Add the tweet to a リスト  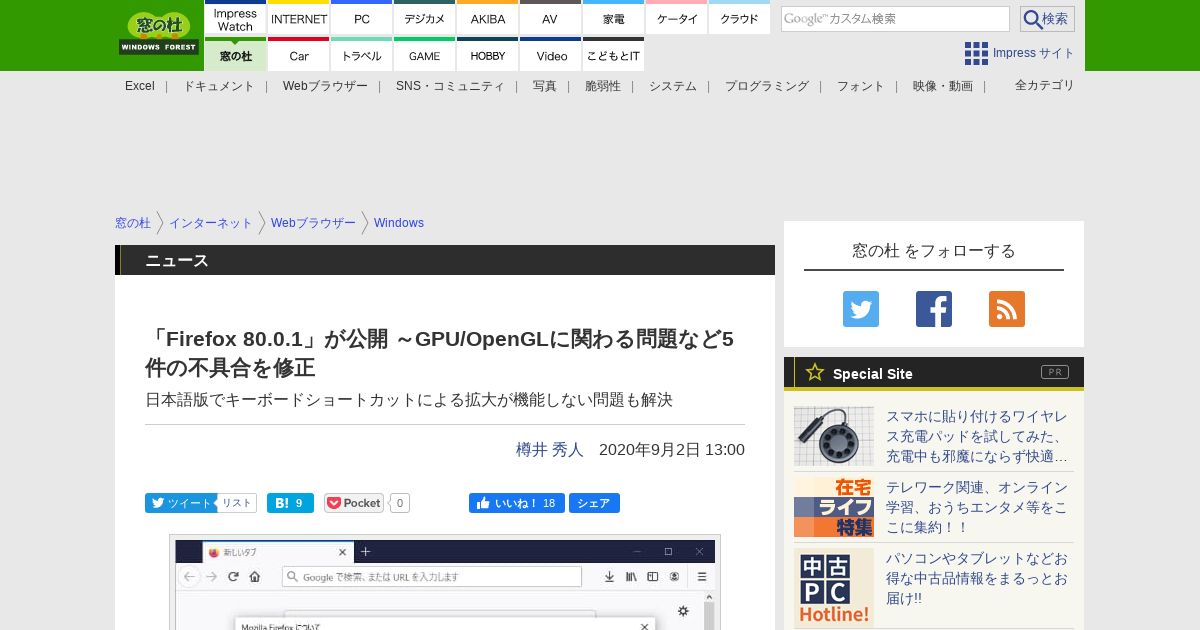237,503
